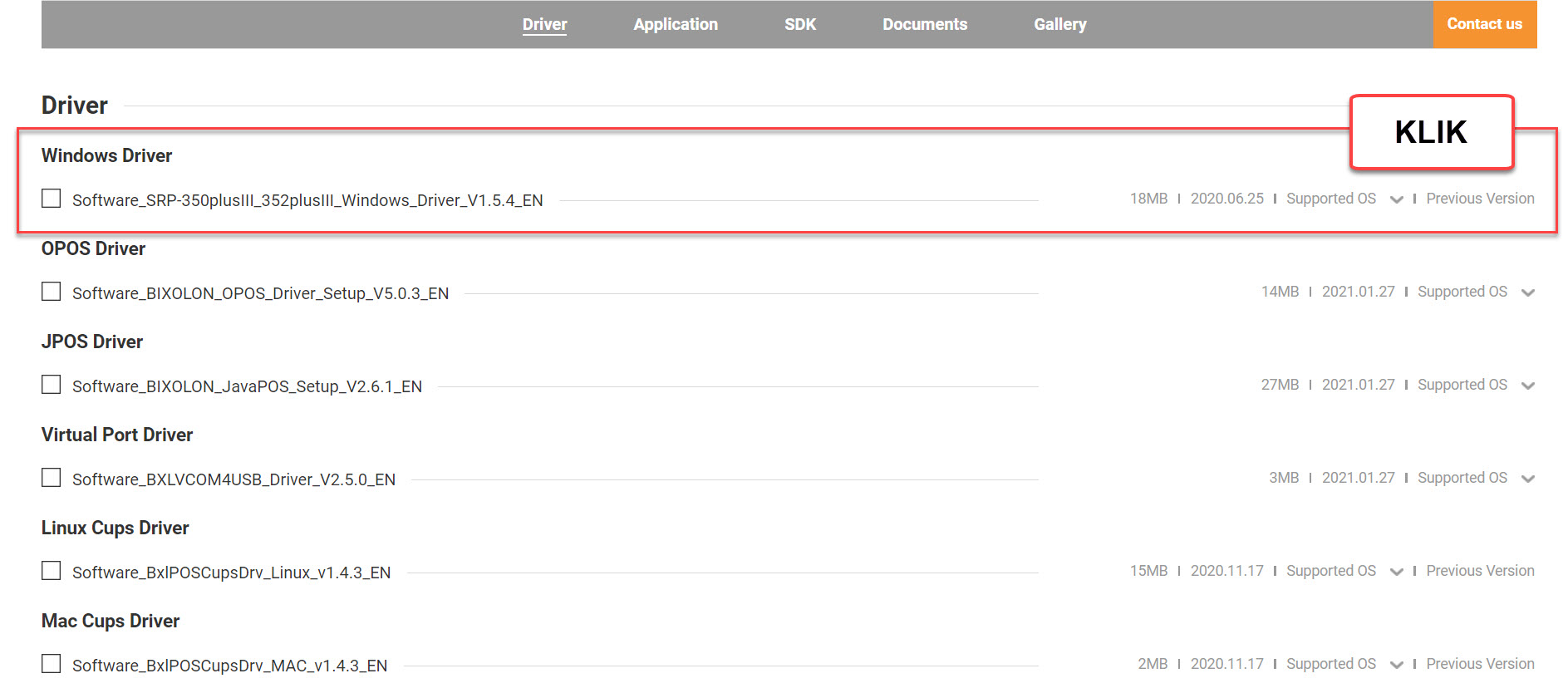Expand Supported OS chevron for Linux Cups Driver
Viewport: 1568px width, 693px height.
click(1396, 572)
